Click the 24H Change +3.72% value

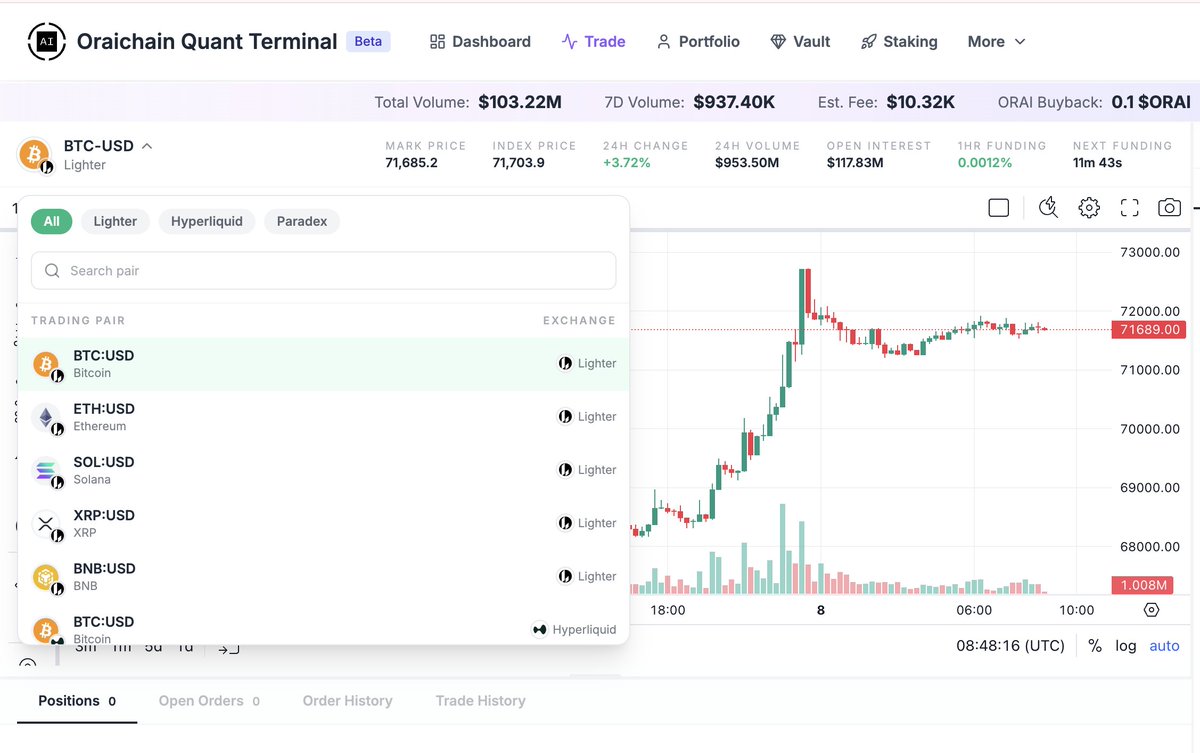pos(626,163)
